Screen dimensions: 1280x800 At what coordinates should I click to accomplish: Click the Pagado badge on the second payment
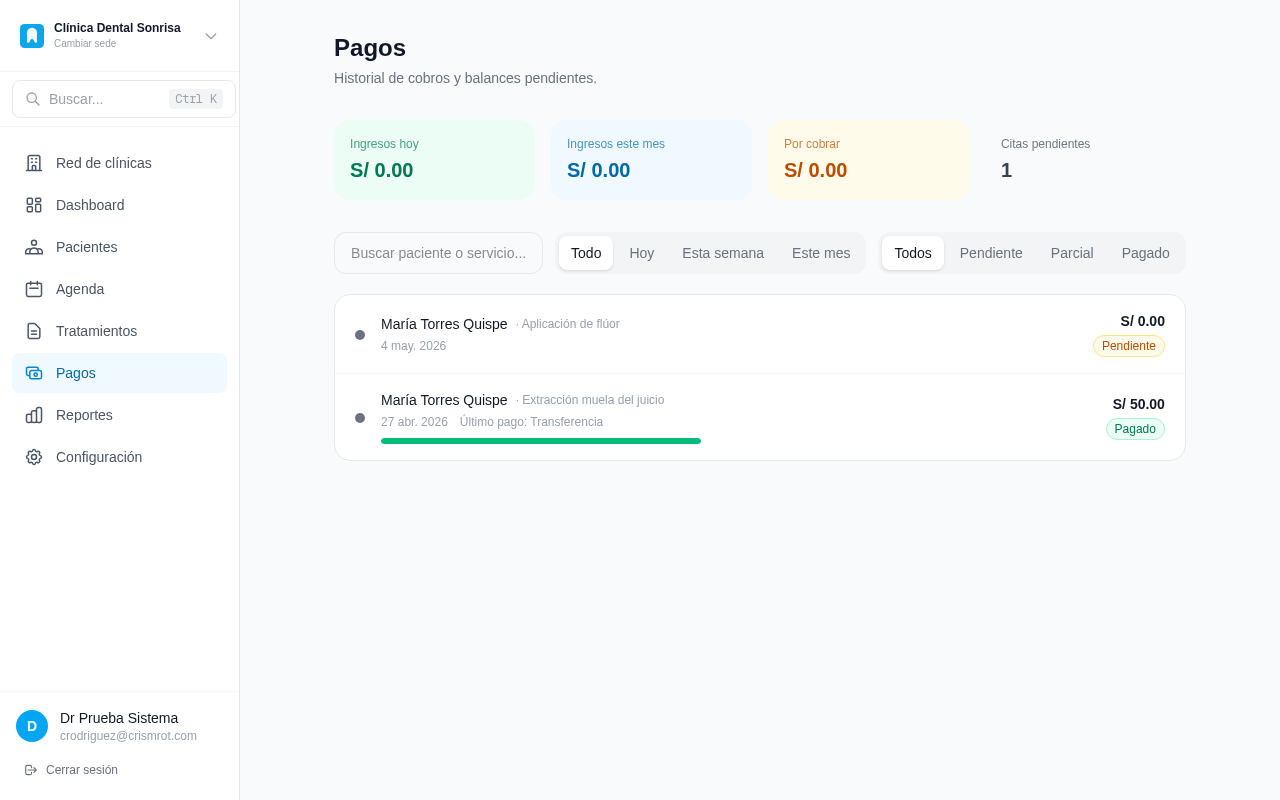click(1135, 429)
